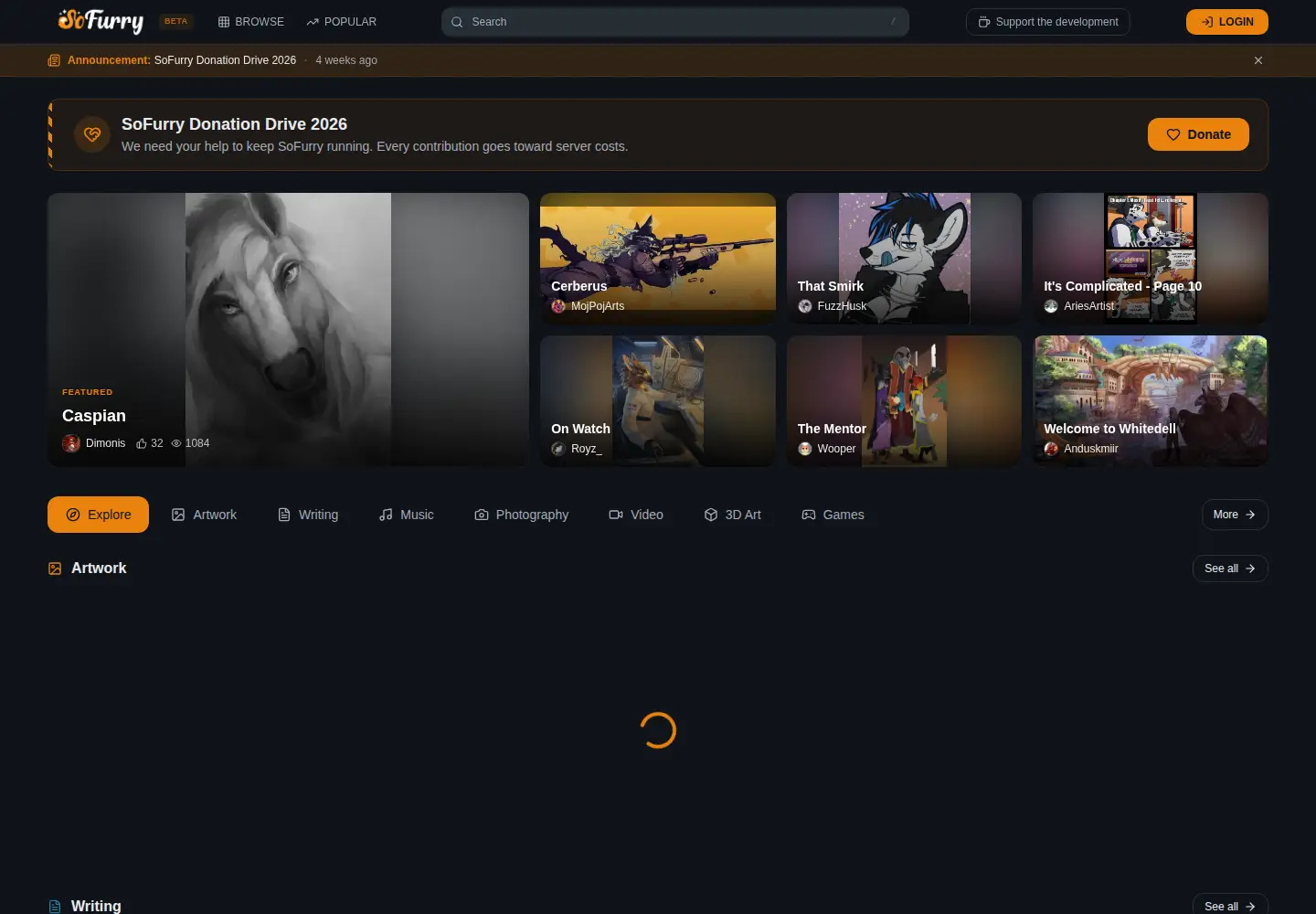Click Anduskmiir avatar icon
The height and width of the screenshot is (914, 1316).
[1051, 449]
